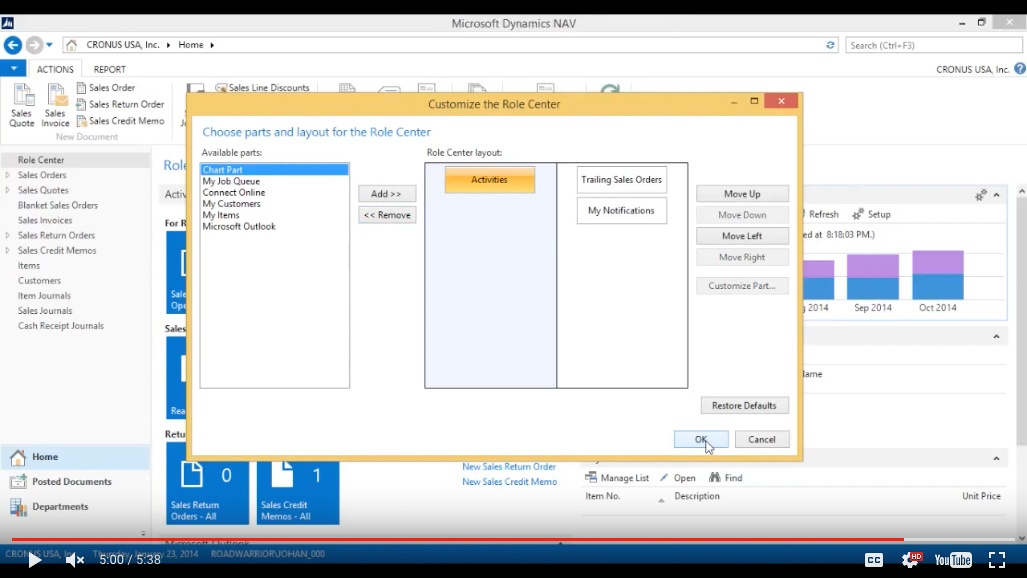Open video quality settings gear
The width and height of the screenshot is (1027, 578).
[x=910, y=560]
